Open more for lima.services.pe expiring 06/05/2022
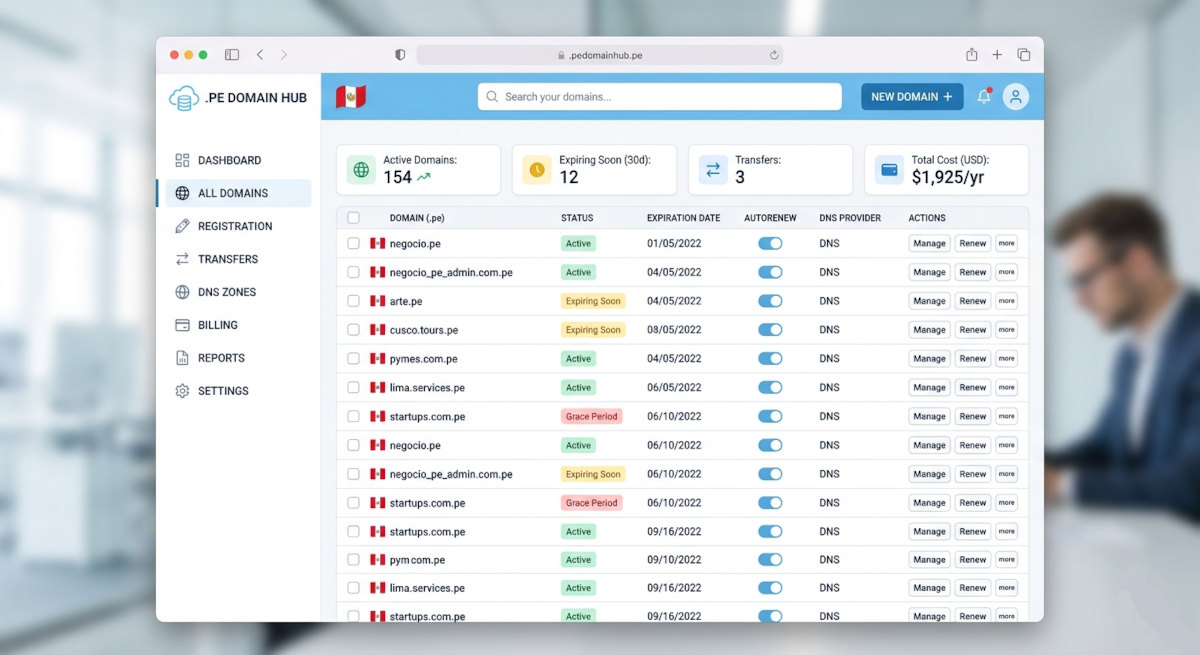The height and width of the screenshot is (655, 1200). coord(1006,388)
